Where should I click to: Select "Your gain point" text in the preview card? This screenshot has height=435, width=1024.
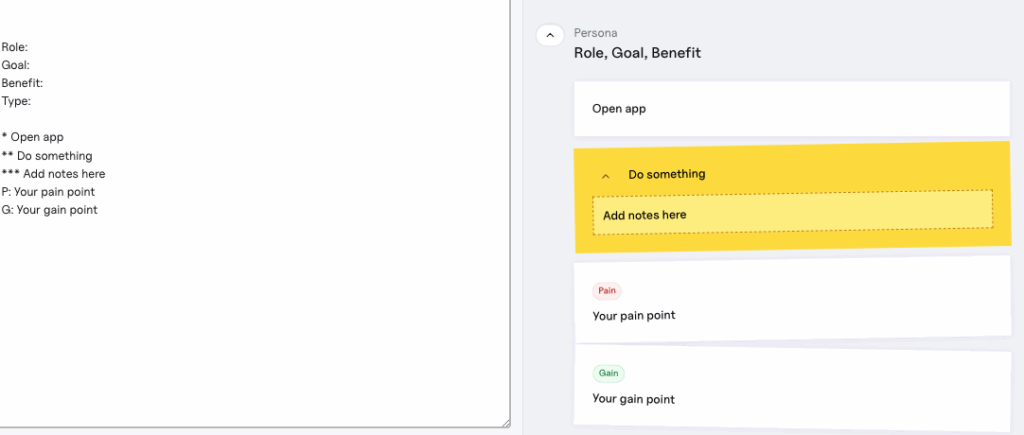634,399
